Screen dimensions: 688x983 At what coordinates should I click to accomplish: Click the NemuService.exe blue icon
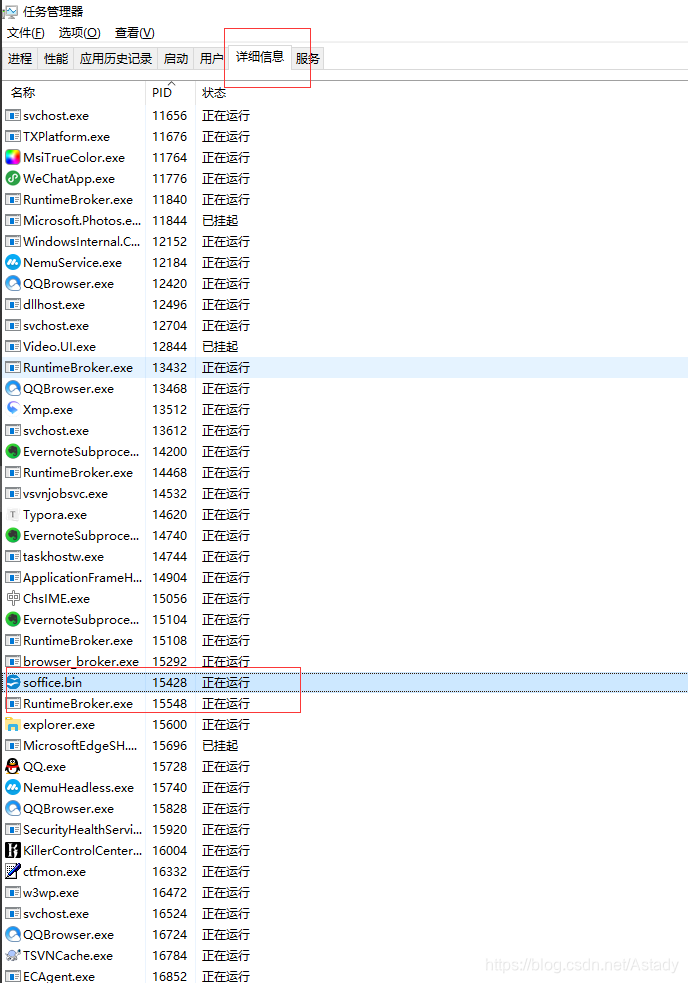tap(13, 263)
